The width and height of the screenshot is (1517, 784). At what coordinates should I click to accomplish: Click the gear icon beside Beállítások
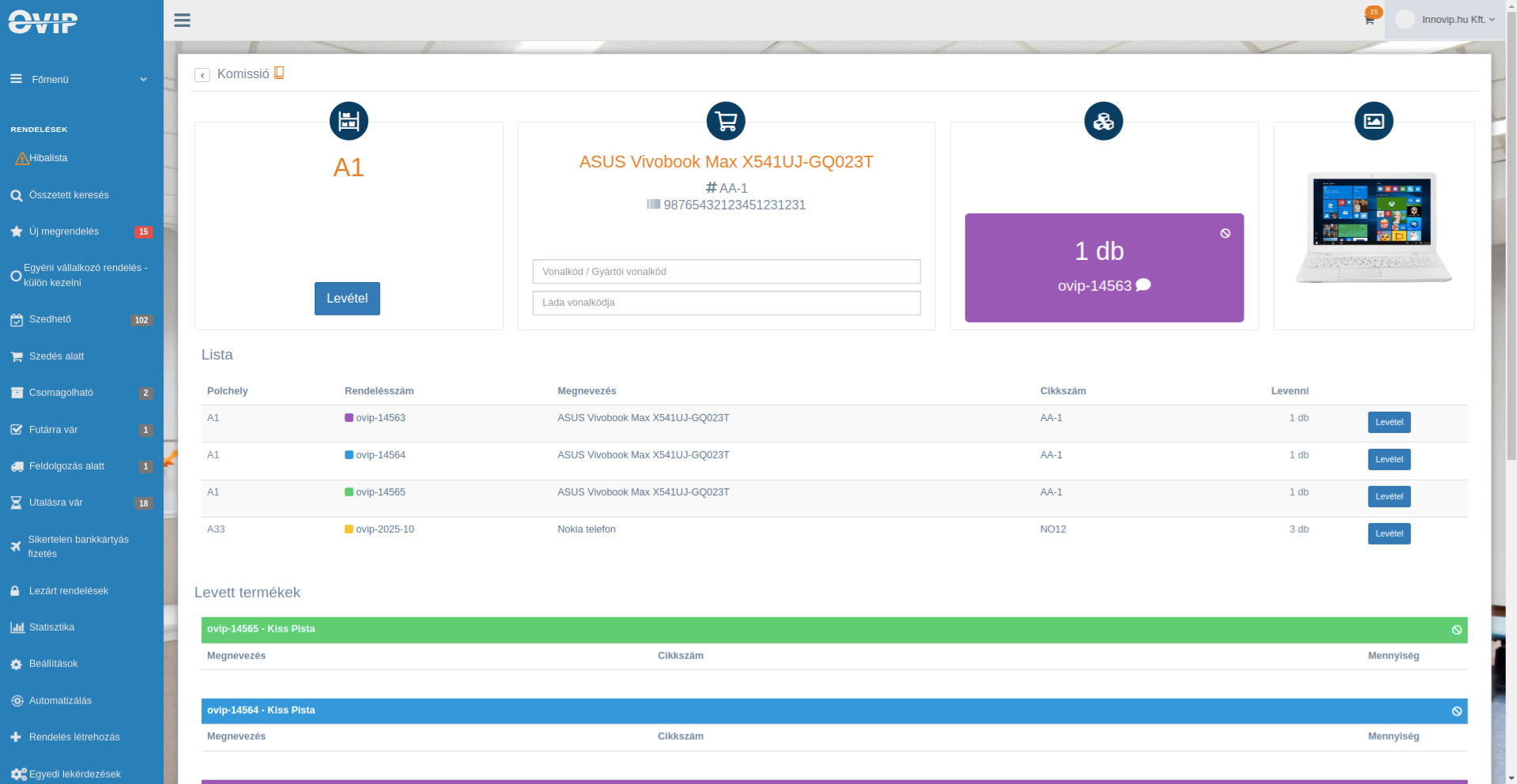pos(16,665)
